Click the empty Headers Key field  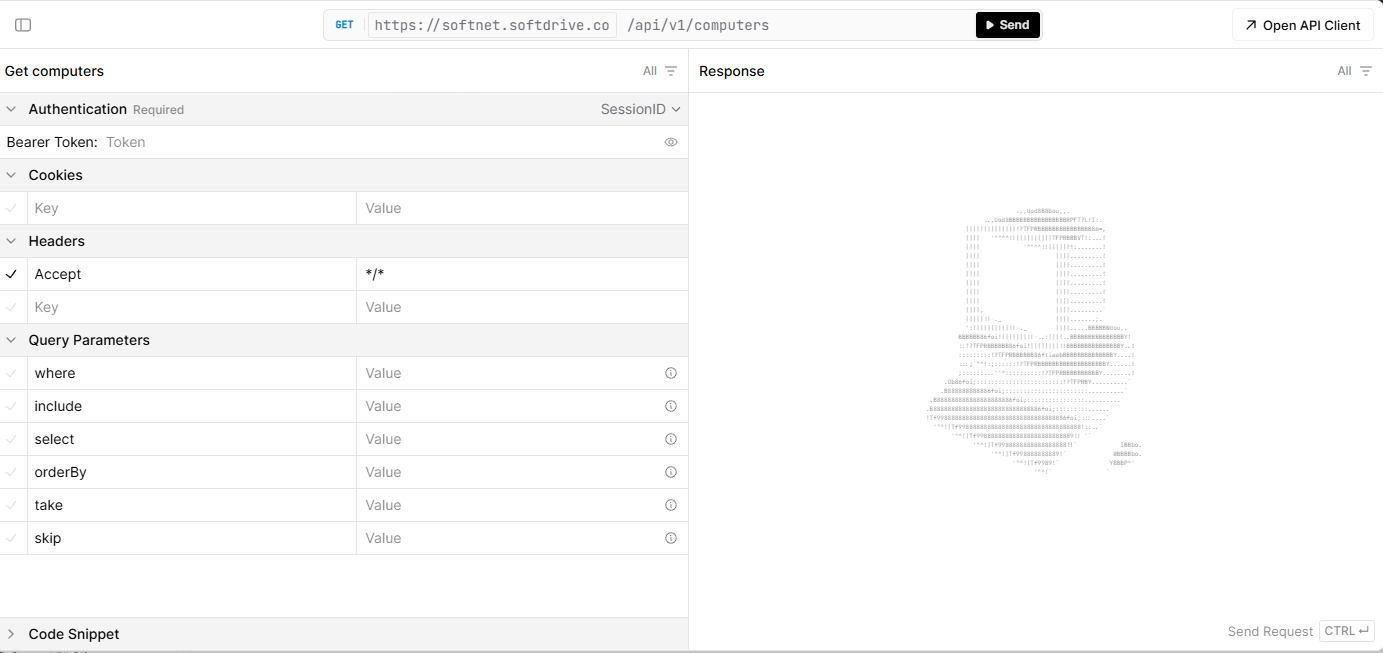point(192,307)
